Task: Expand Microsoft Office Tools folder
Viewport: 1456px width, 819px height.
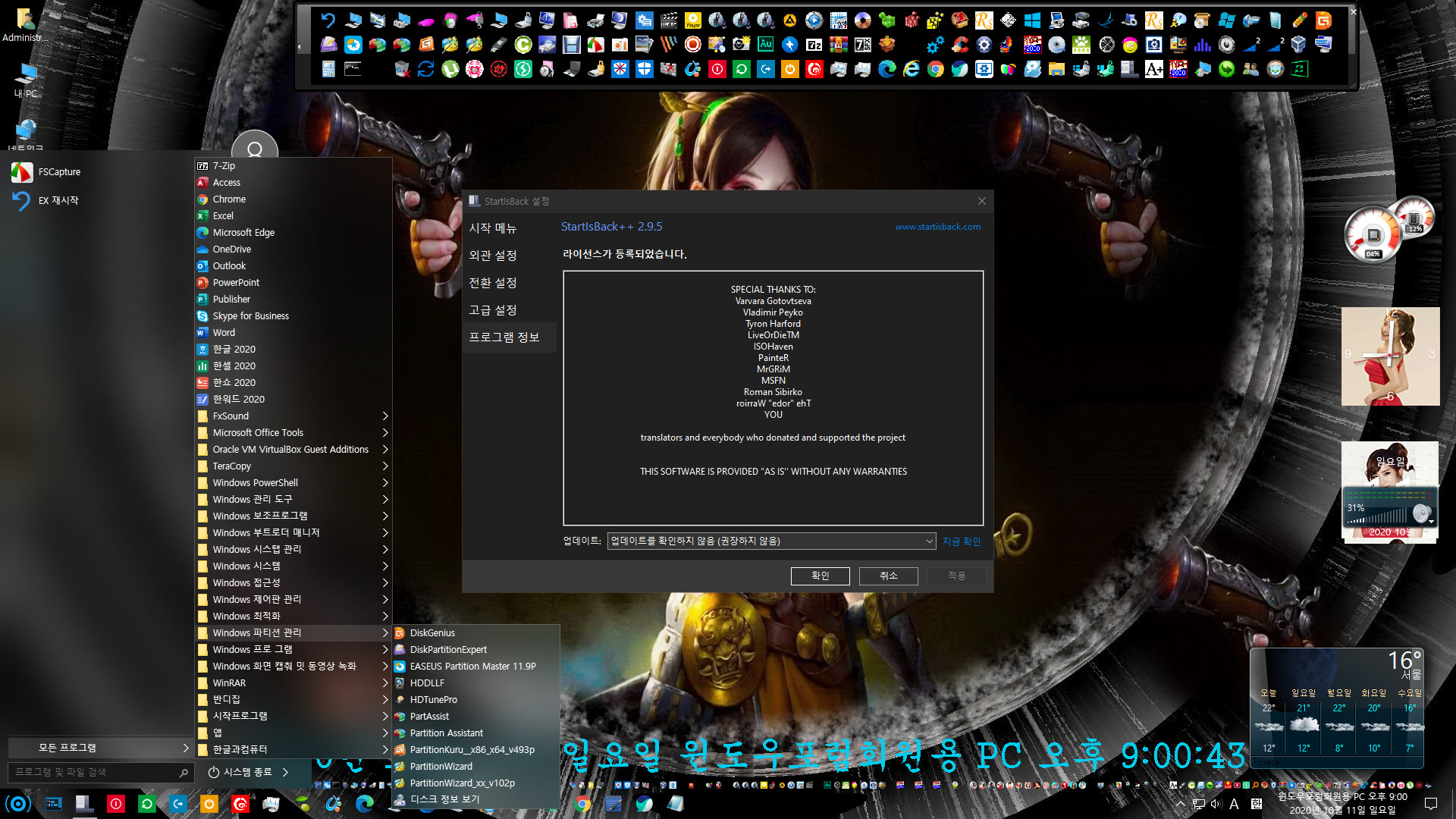Action: click(293, 432)
